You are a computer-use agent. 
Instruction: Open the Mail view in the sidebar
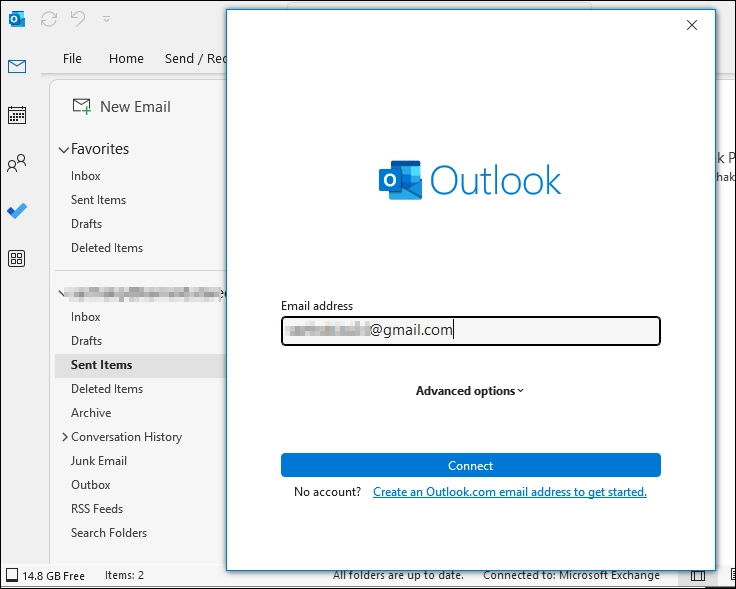click(17, 67)
